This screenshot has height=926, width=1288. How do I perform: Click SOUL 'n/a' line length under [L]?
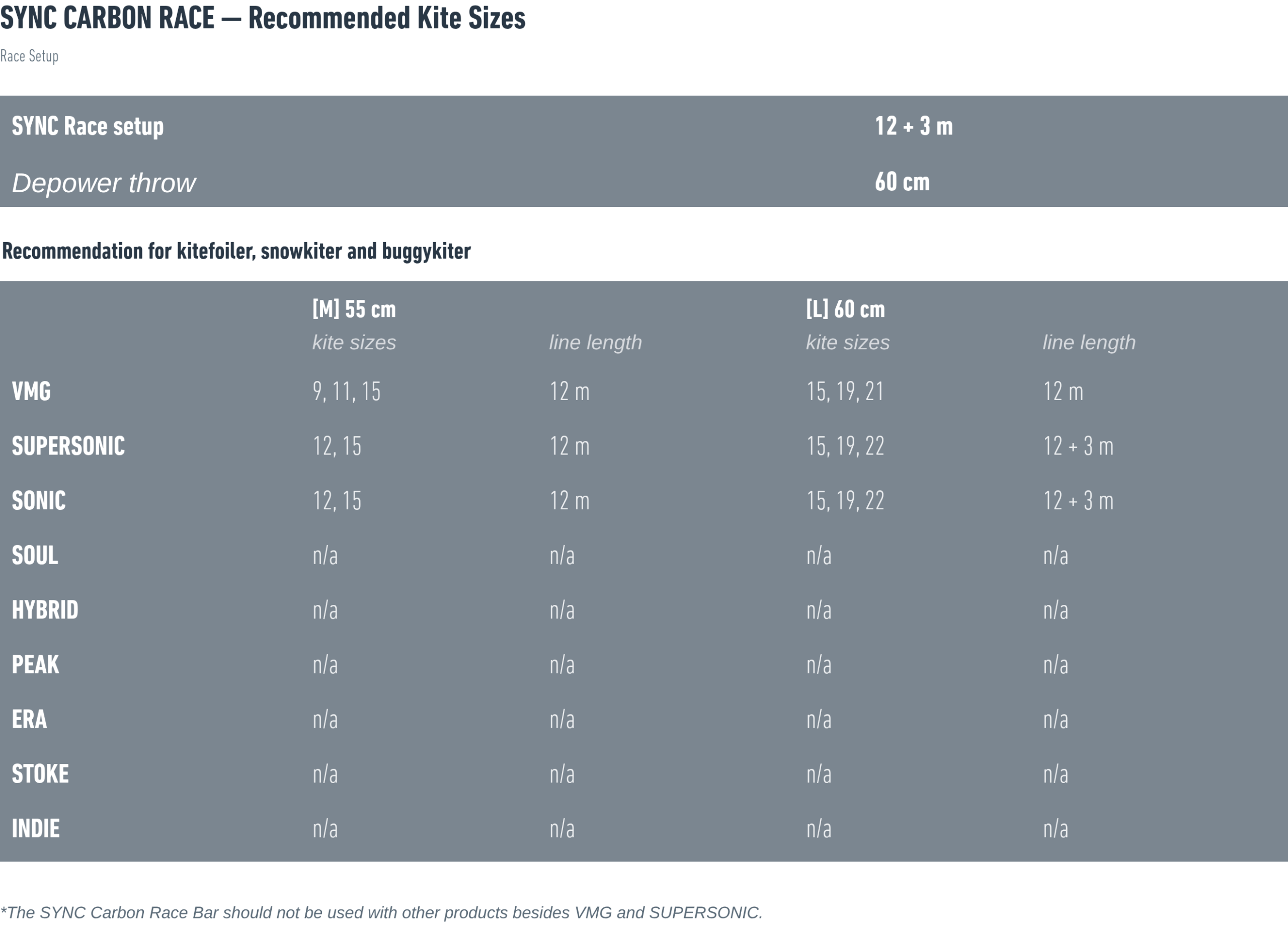1056,556
